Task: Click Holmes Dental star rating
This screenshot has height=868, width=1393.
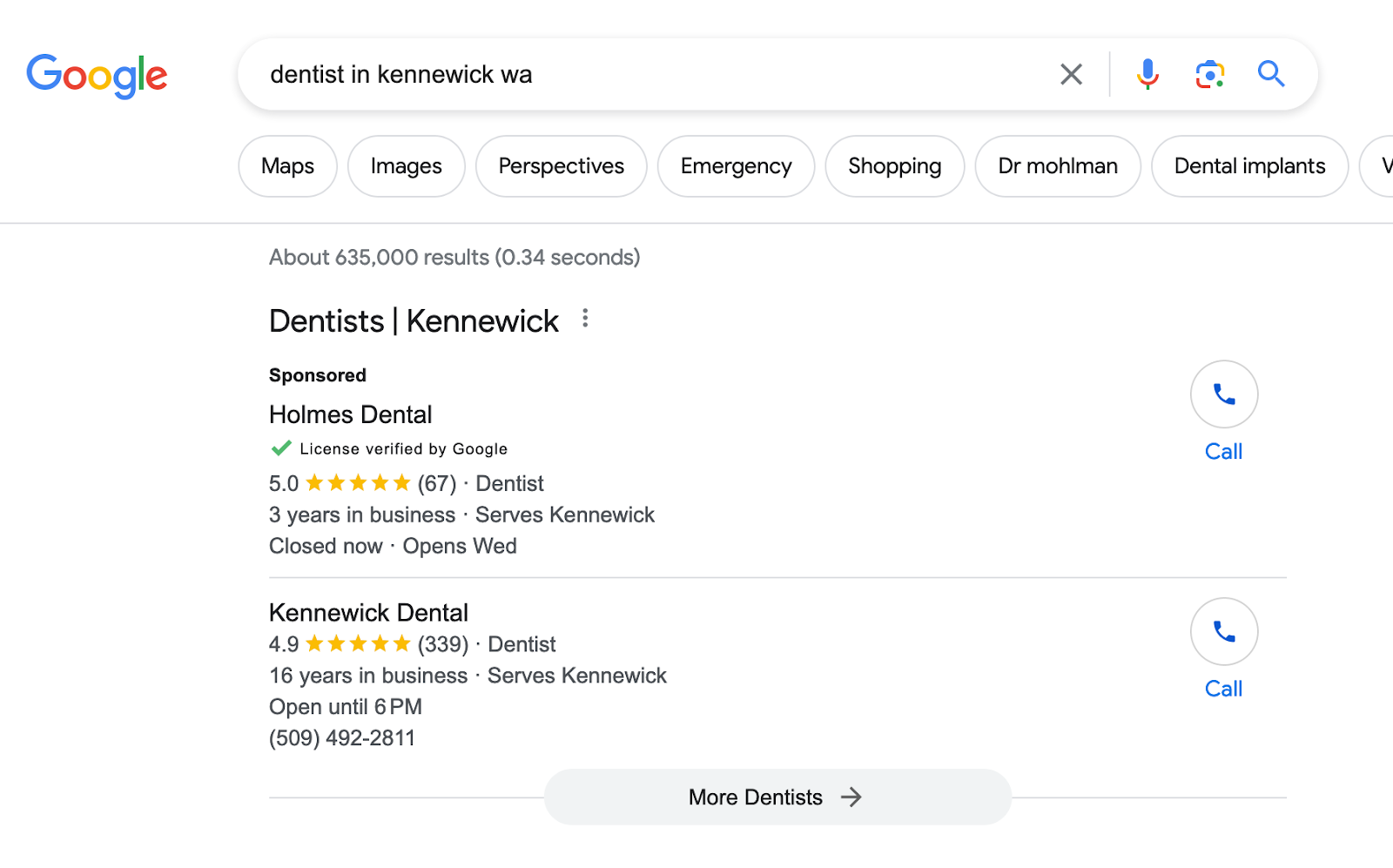Action: [358, 482]
